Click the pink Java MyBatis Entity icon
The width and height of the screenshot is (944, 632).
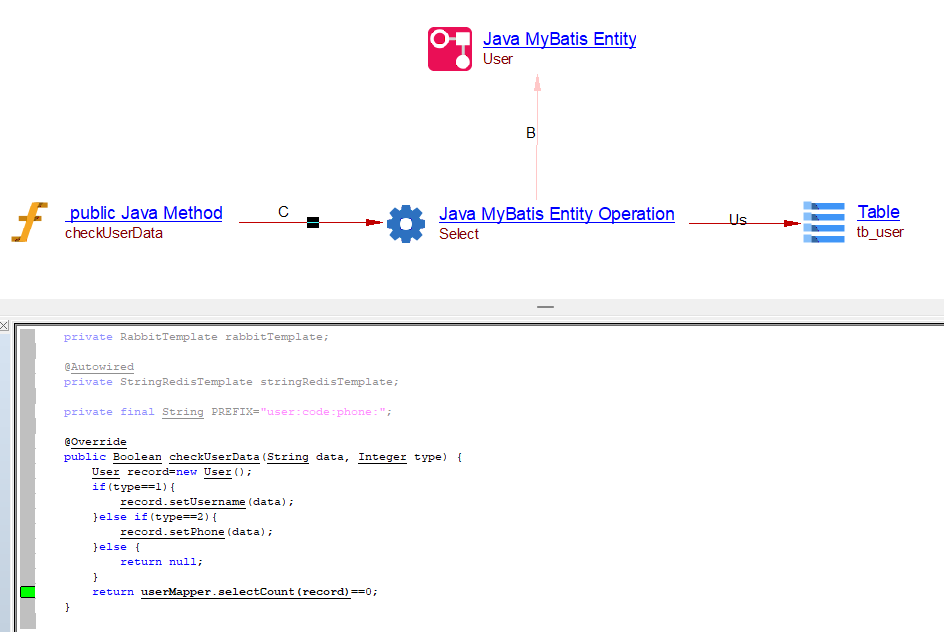pyautogui.click(x=449, y=49)
